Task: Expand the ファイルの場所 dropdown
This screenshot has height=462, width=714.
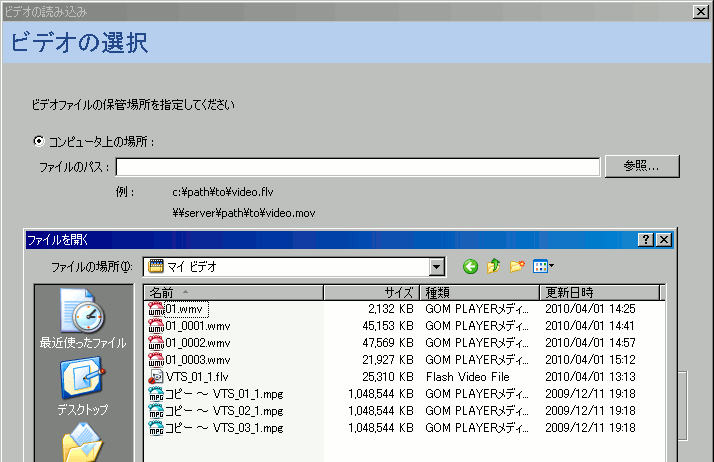Action: 436,267
